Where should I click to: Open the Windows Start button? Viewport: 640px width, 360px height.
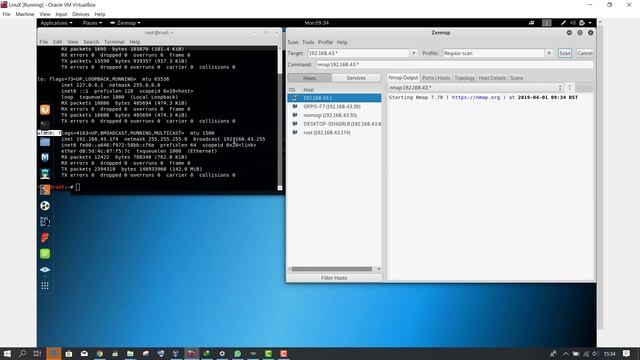[x=7, y=353]
